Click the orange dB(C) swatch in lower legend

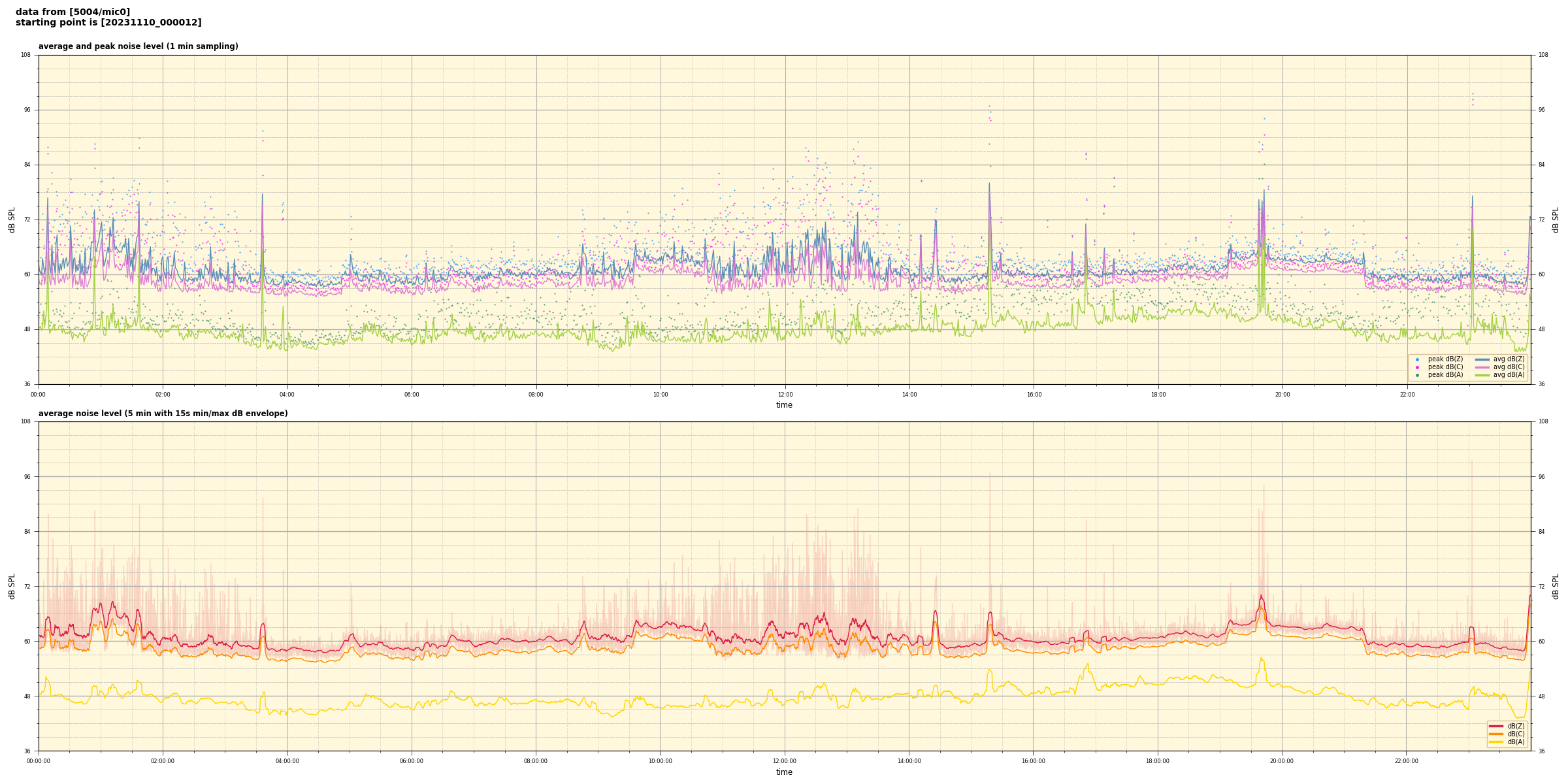[1496, 734]
